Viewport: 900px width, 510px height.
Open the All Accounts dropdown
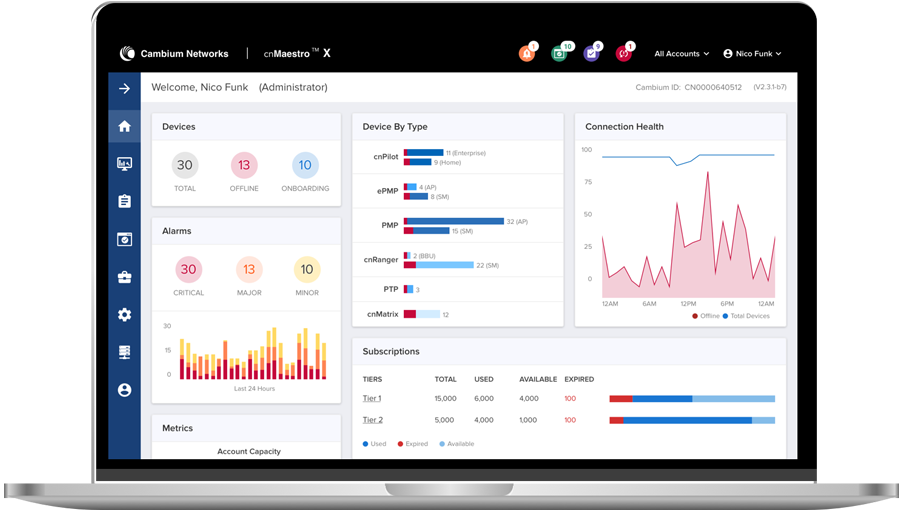point(681,54)
